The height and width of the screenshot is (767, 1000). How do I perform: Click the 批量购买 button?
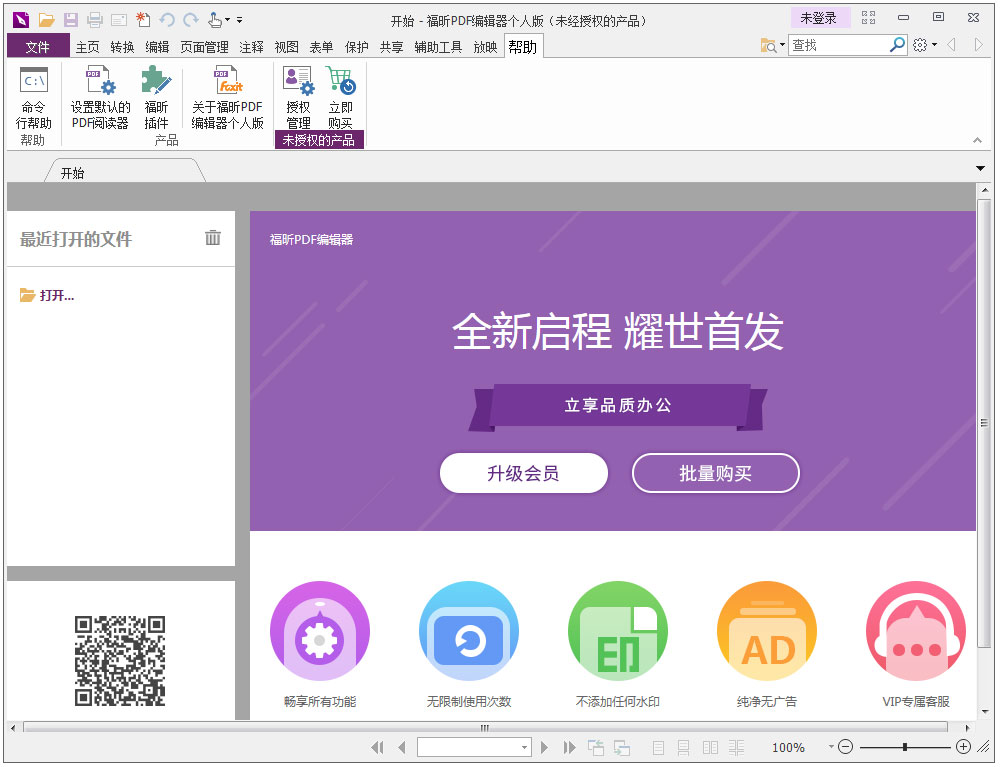pyautogui.click(x=716, y=473)
